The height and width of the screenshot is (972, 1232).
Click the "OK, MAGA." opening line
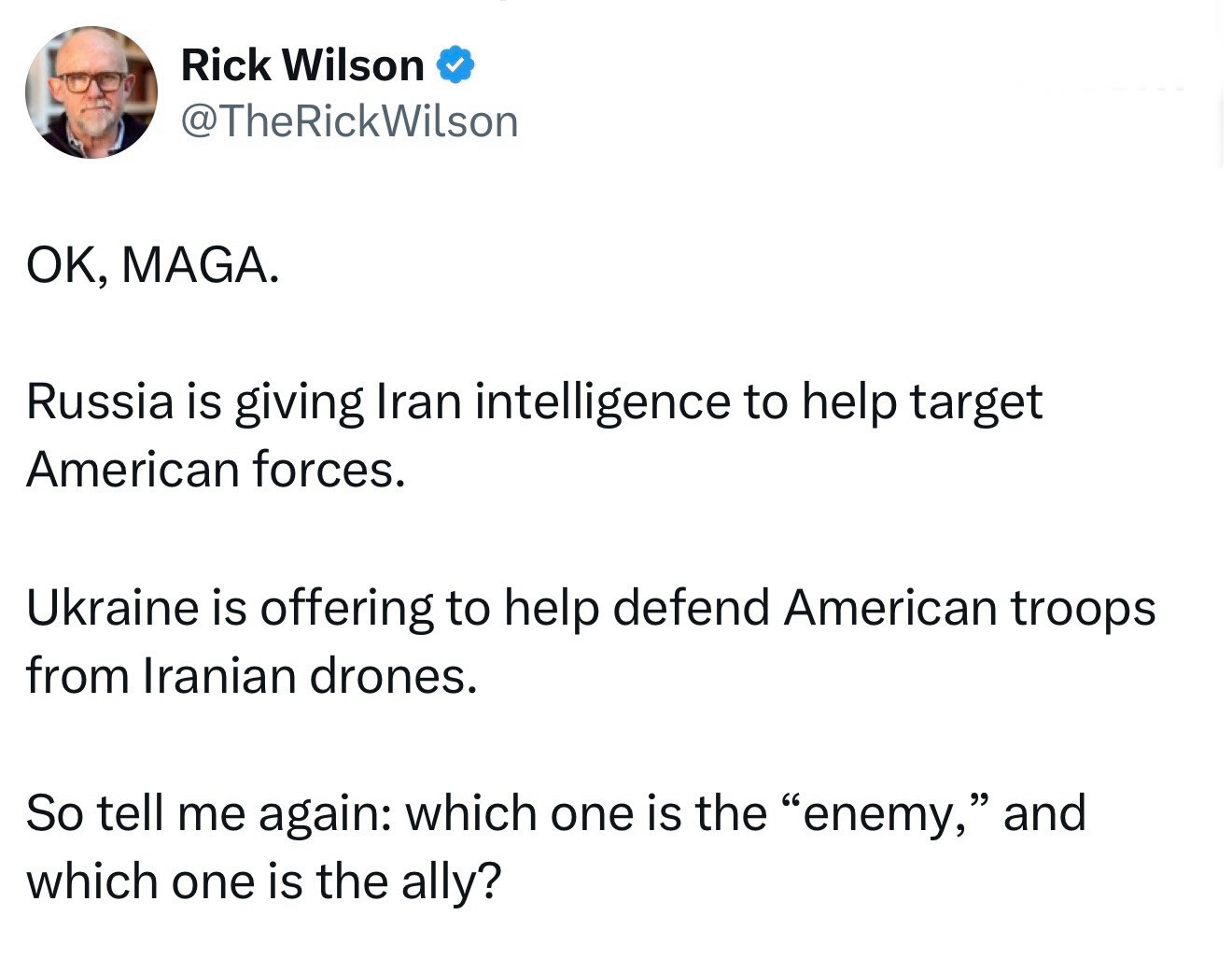click(x=152, y=265)
